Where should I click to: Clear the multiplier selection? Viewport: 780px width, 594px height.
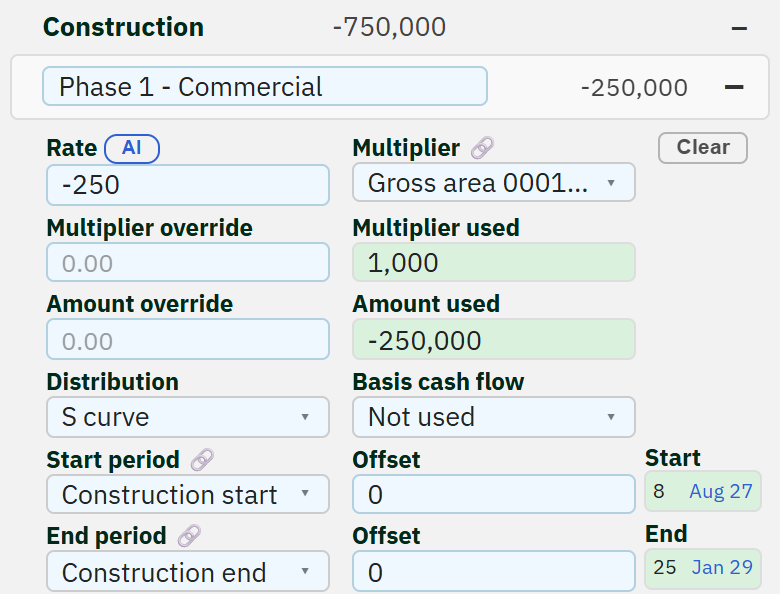tap(702, 148)
